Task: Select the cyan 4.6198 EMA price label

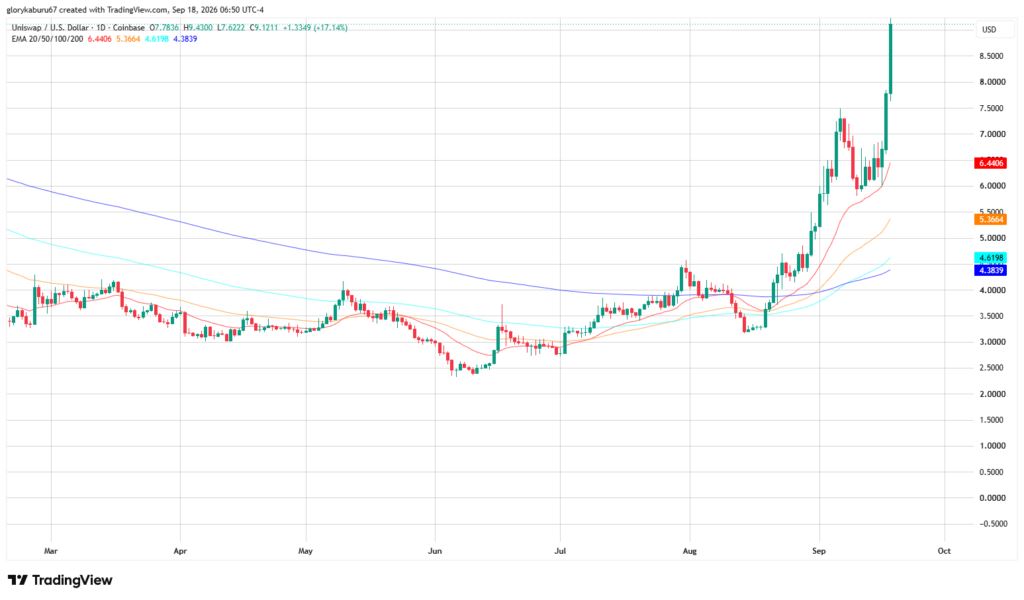Action: point(990,259)
